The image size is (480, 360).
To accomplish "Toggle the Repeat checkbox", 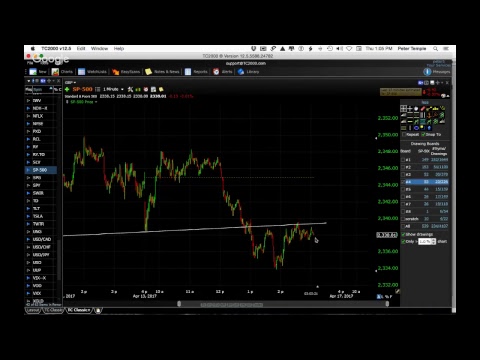I will (404, 134).
